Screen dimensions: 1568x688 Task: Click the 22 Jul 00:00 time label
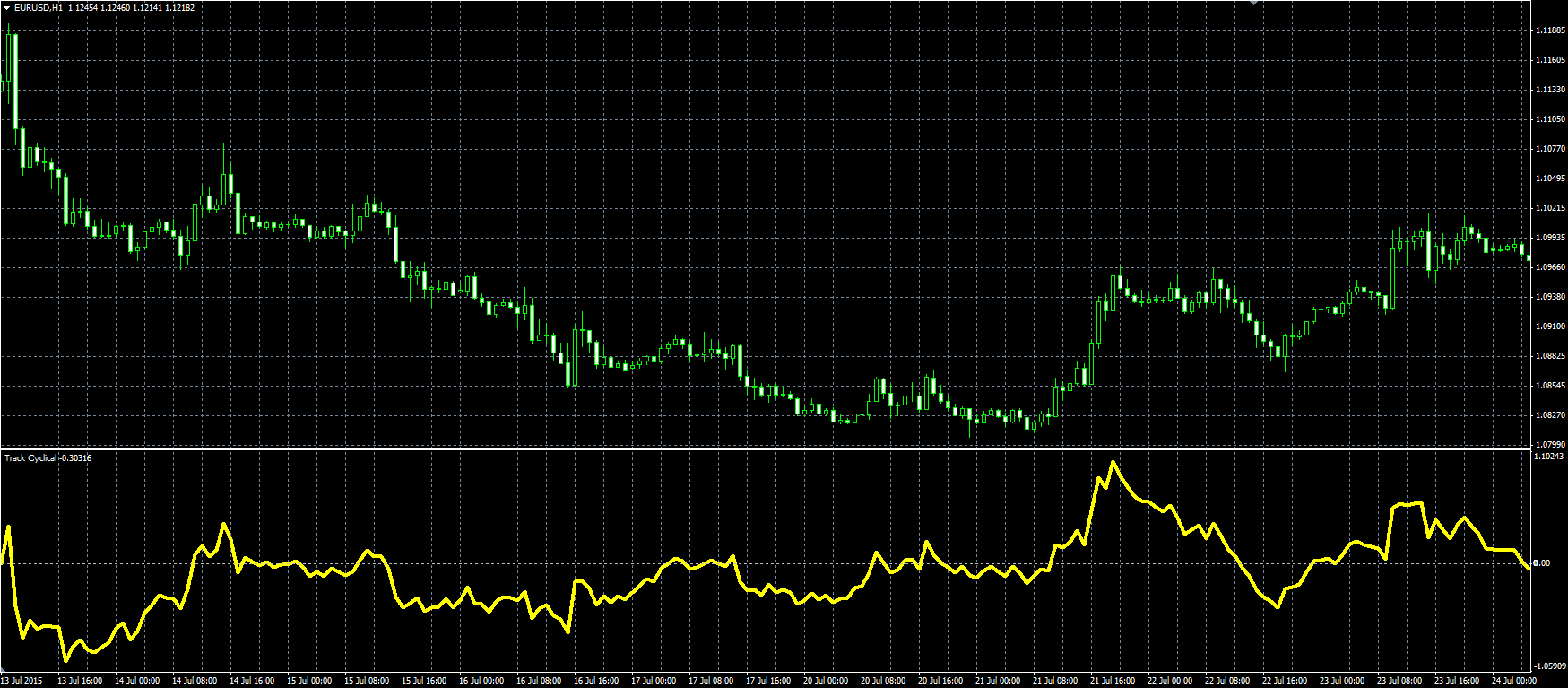coord(1170,681)
